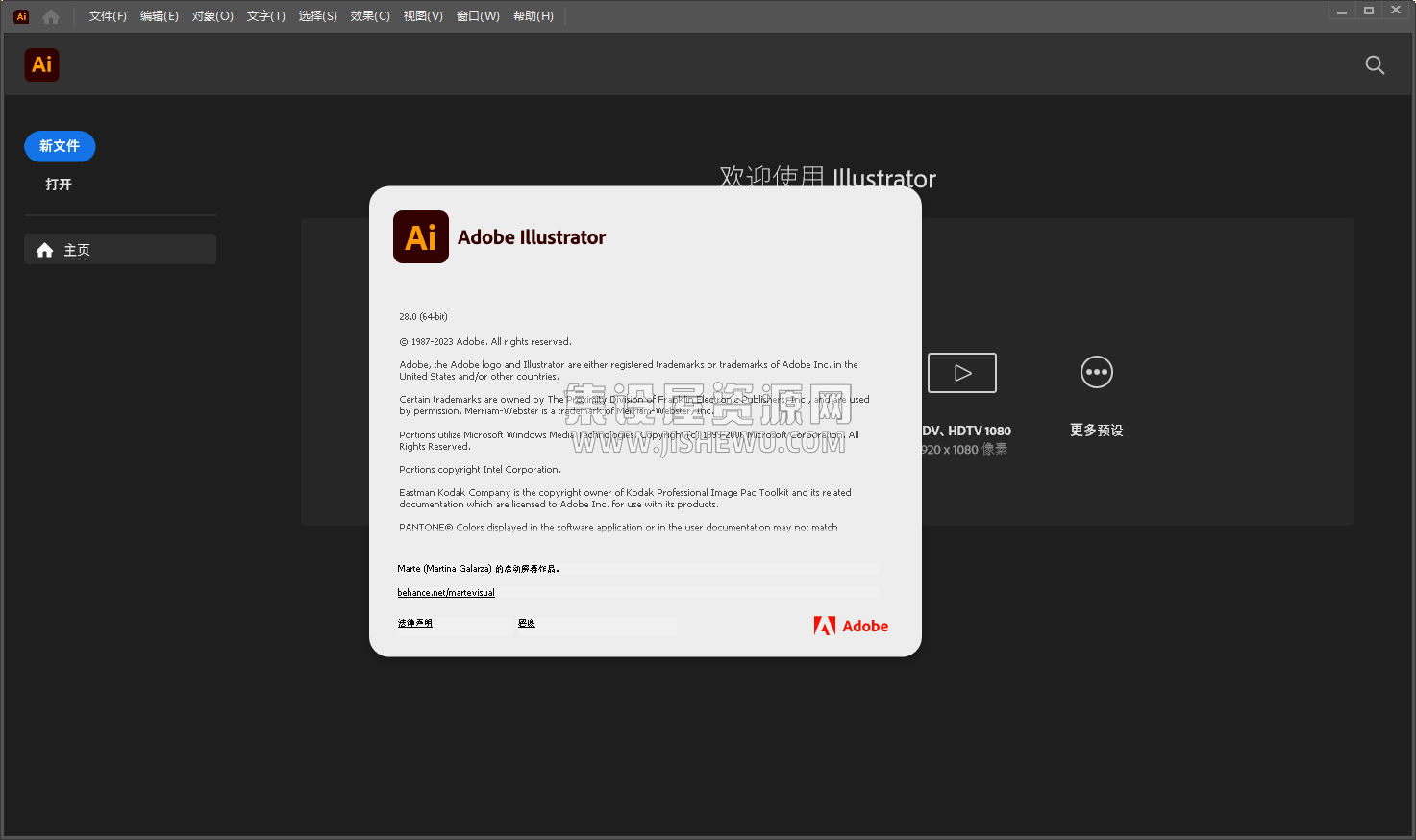Viewport: 1416px width, 840px height.
Task: Click the Adobe logo in About dialog
Action: coord(851,626)
